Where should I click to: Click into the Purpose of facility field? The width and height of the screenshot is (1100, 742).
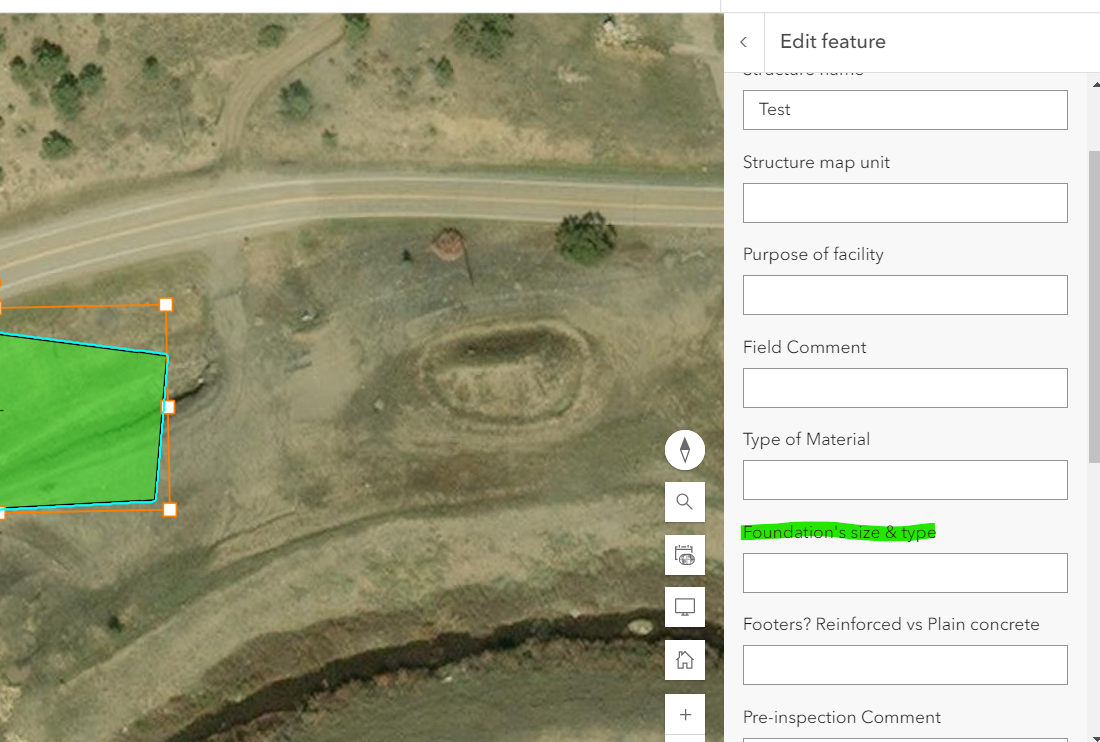[x=905, y=295]
